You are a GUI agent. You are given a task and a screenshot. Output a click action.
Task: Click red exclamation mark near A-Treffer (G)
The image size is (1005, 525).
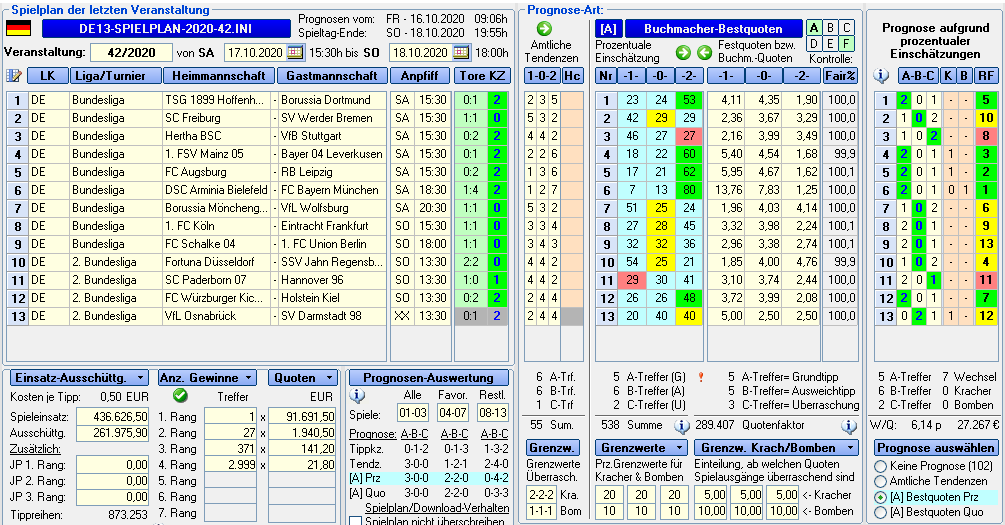[701, 377]
